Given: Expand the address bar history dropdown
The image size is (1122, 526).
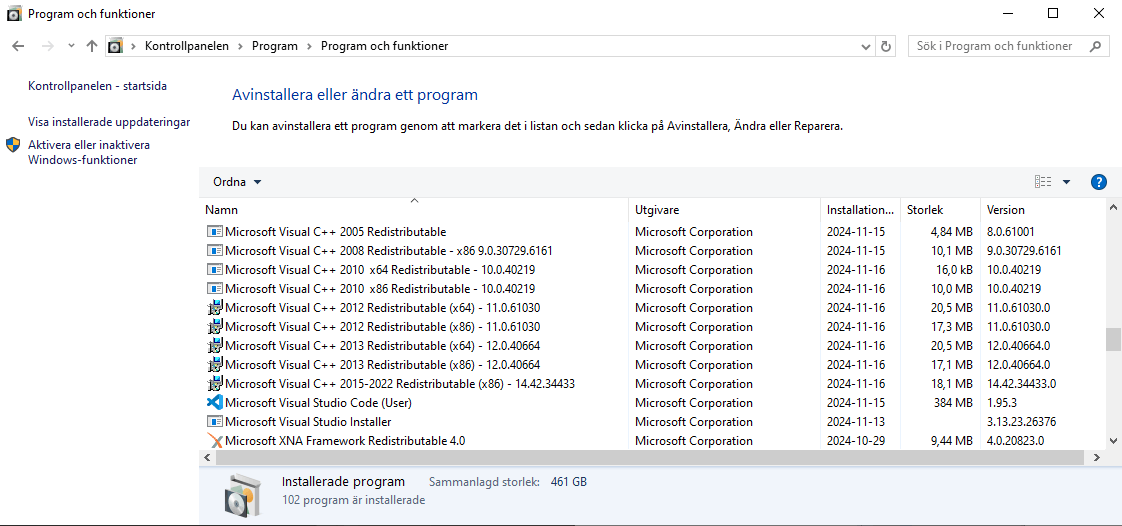Looking at the screenshot, I should pos(865,46).
